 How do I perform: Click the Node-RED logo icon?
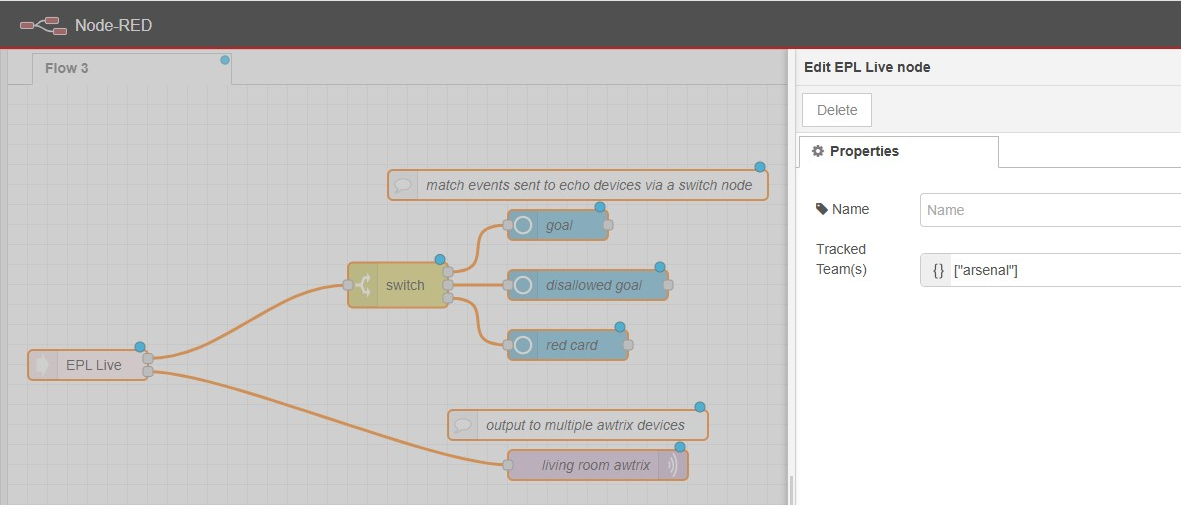click(42, 25)
